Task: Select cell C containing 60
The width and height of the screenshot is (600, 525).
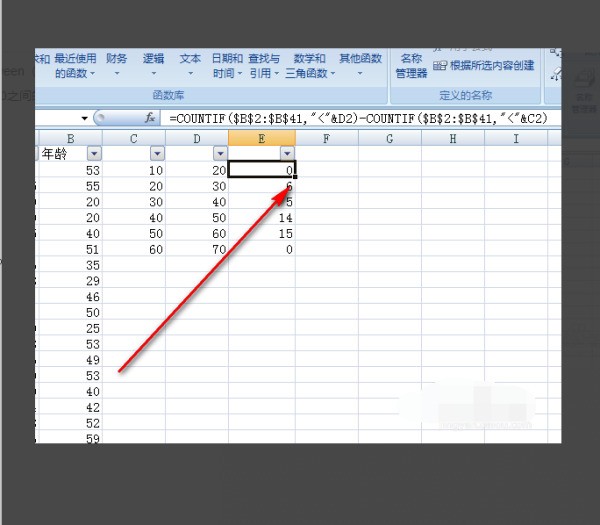Action: pyautogui.click(x=134, y=249)
